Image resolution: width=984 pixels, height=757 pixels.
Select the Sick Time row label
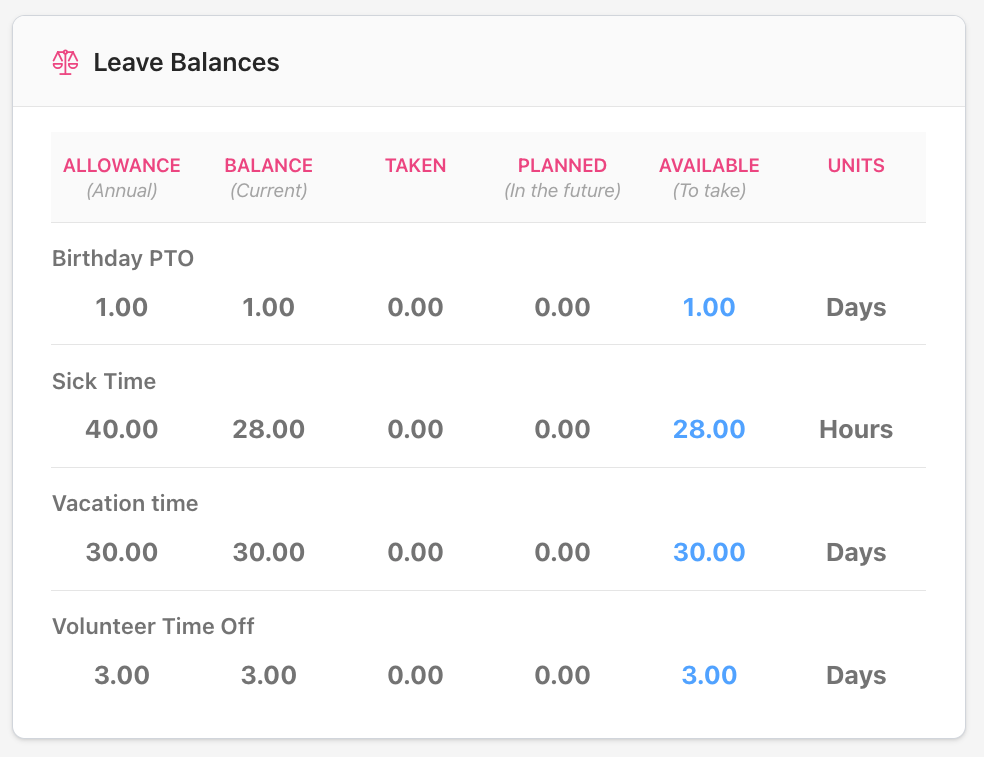104,381
